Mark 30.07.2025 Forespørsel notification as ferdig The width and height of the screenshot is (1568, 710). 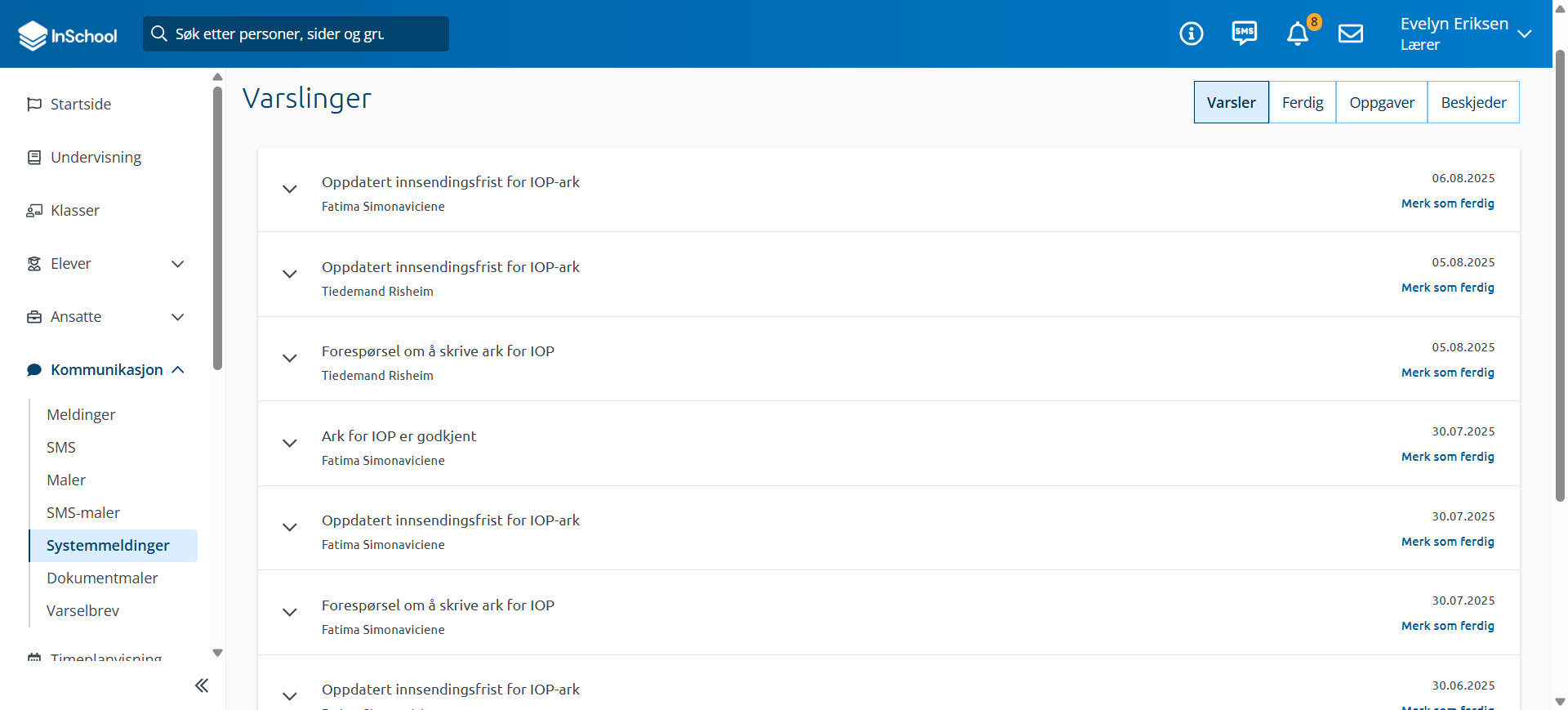point(1447,626)
